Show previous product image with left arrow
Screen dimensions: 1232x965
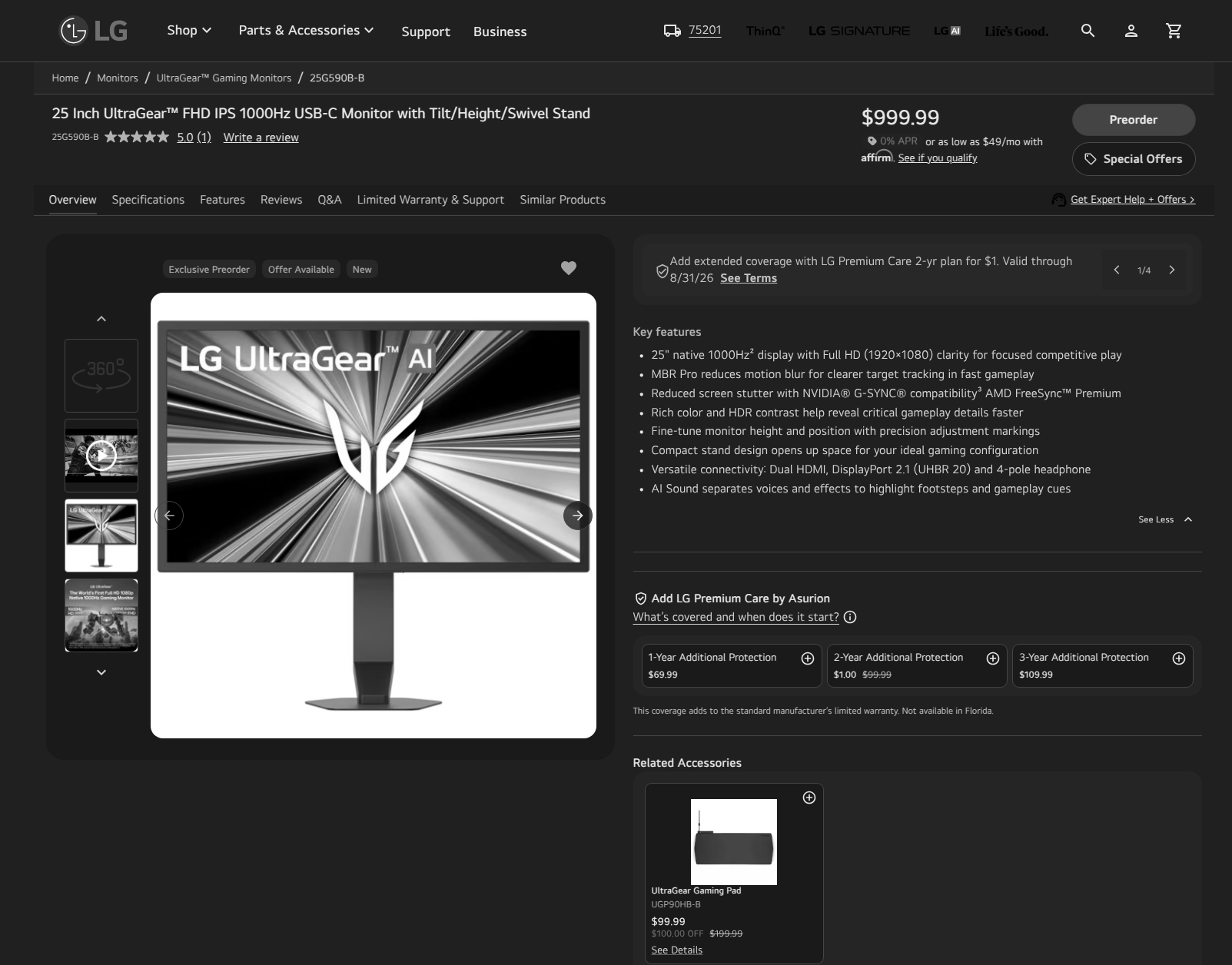tap(169, 516)
